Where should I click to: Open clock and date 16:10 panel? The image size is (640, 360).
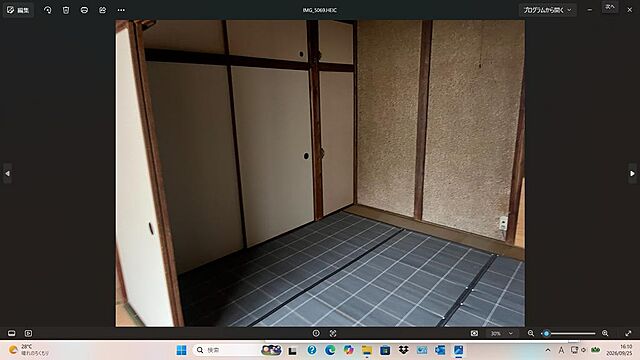(x=619, y=350)
